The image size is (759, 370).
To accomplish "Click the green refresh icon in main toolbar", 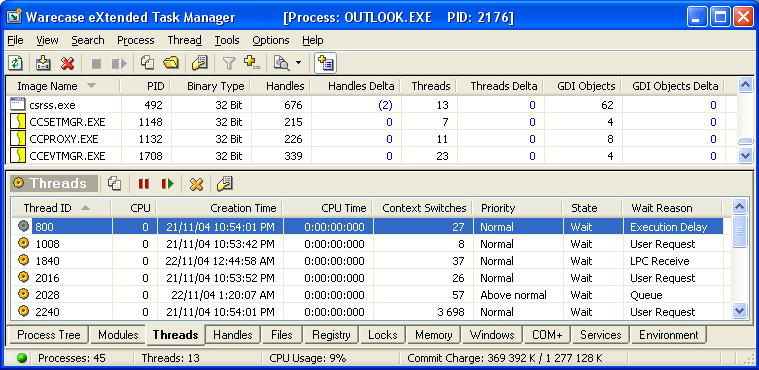I will click(16, 63).
